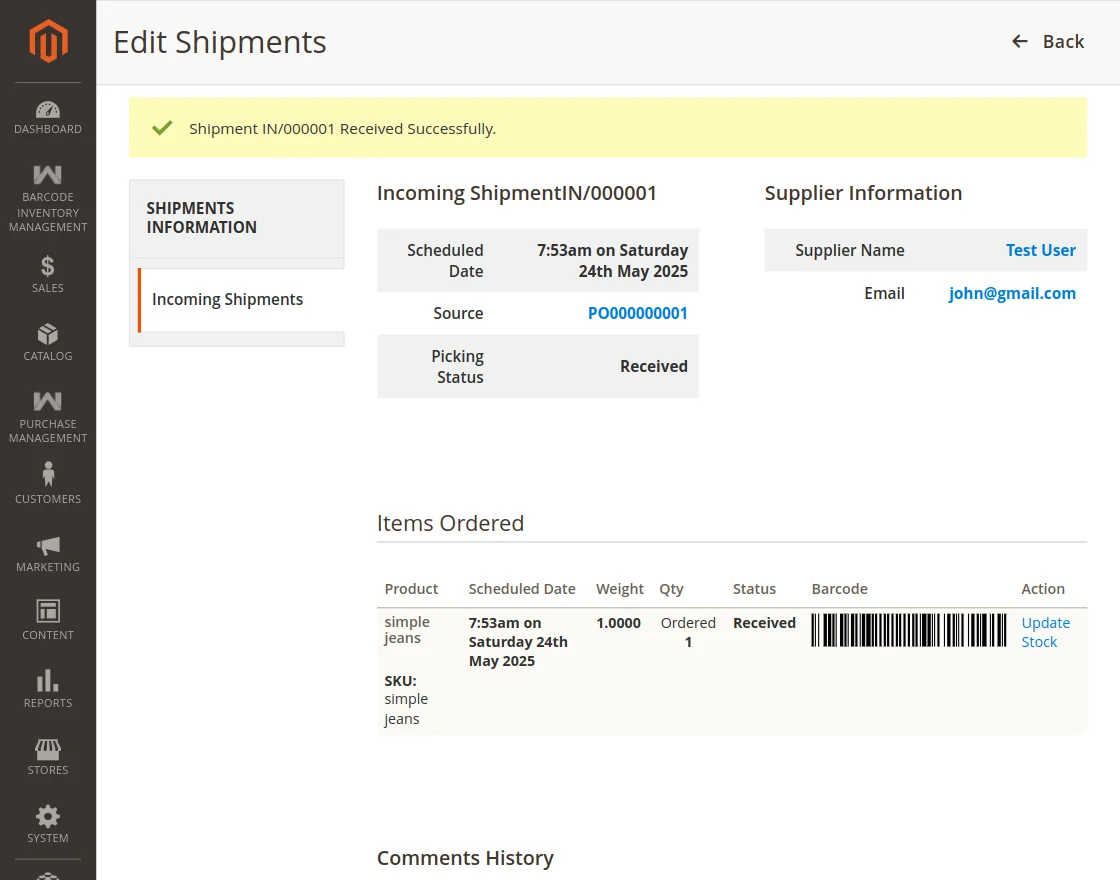Select Purchase Management in the sidebar
Image resolution: width=1120 pixels, height=880 pixels.
[x=47, y=413]
